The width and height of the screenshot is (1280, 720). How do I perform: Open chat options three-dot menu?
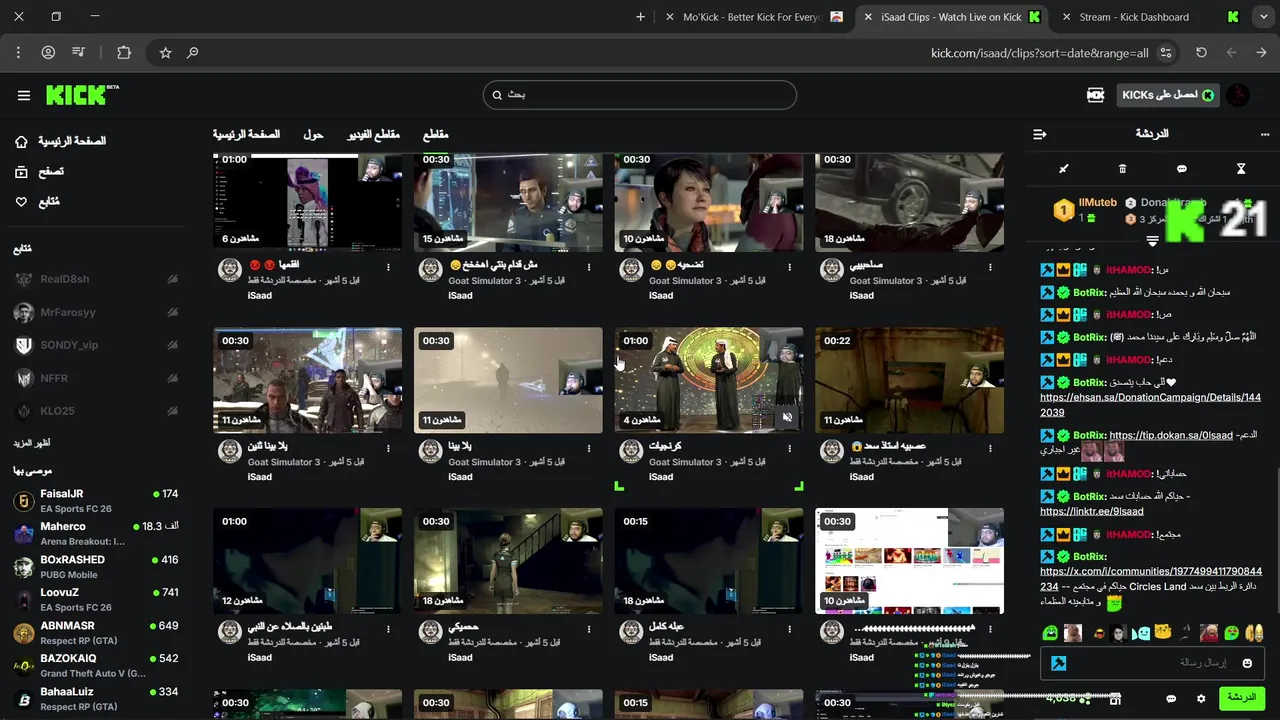click(x=1265, y=134)
